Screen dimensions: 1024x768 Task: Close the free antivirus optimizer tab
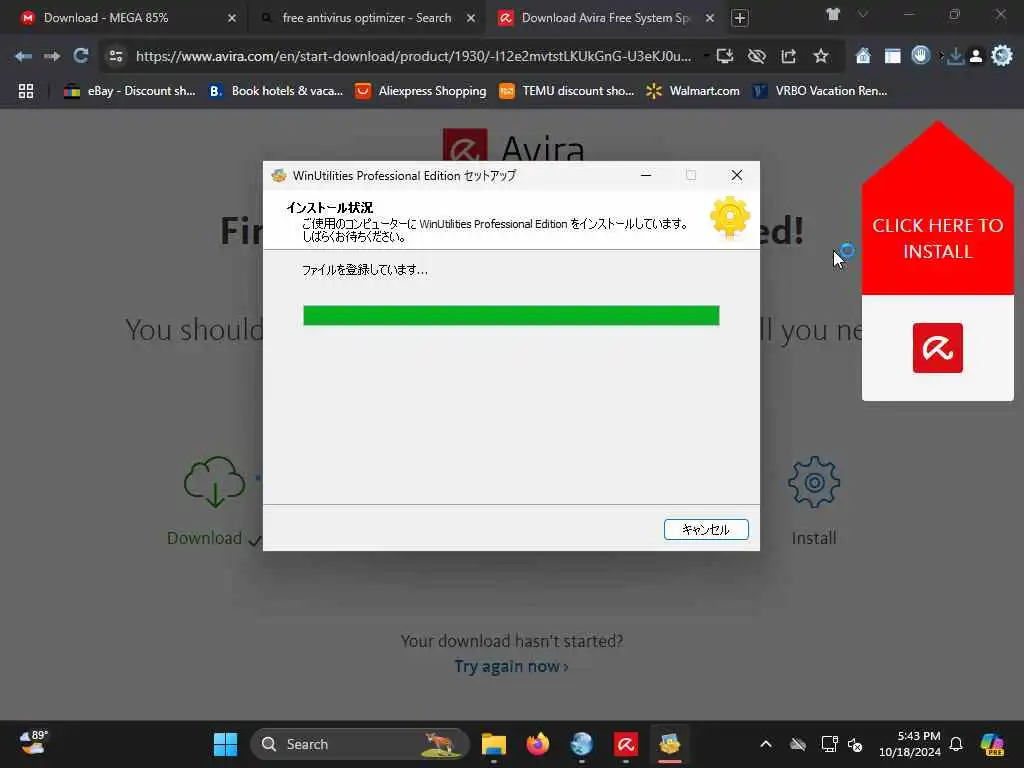click(471, 18)
